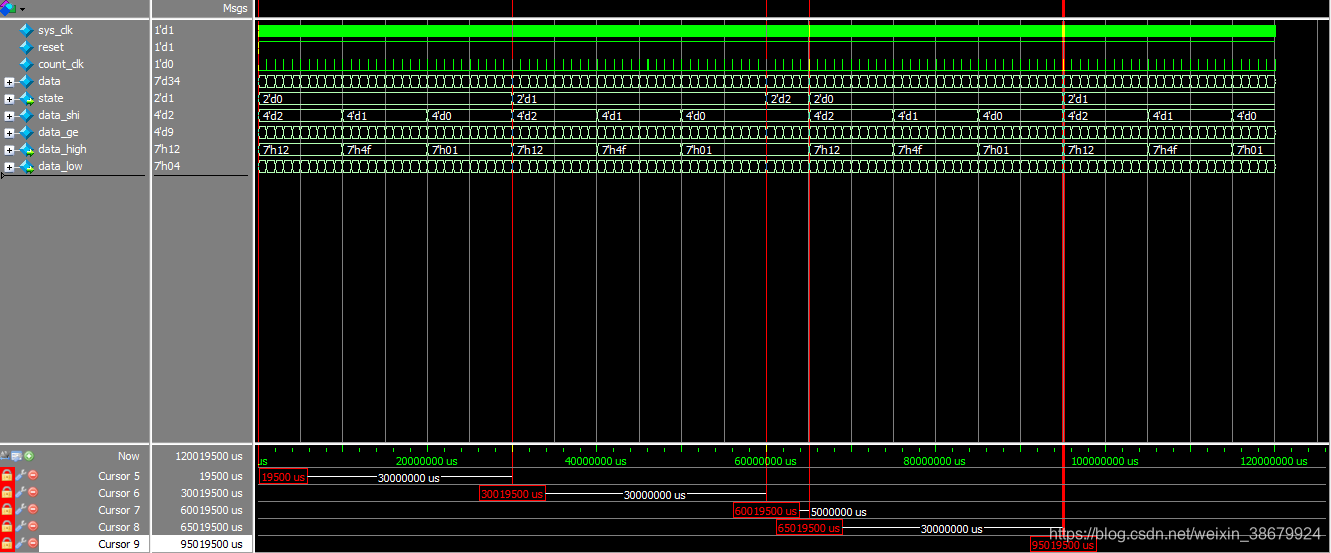Click the toggle leaf names icon in cursor pane

click(x=5, y=456)
